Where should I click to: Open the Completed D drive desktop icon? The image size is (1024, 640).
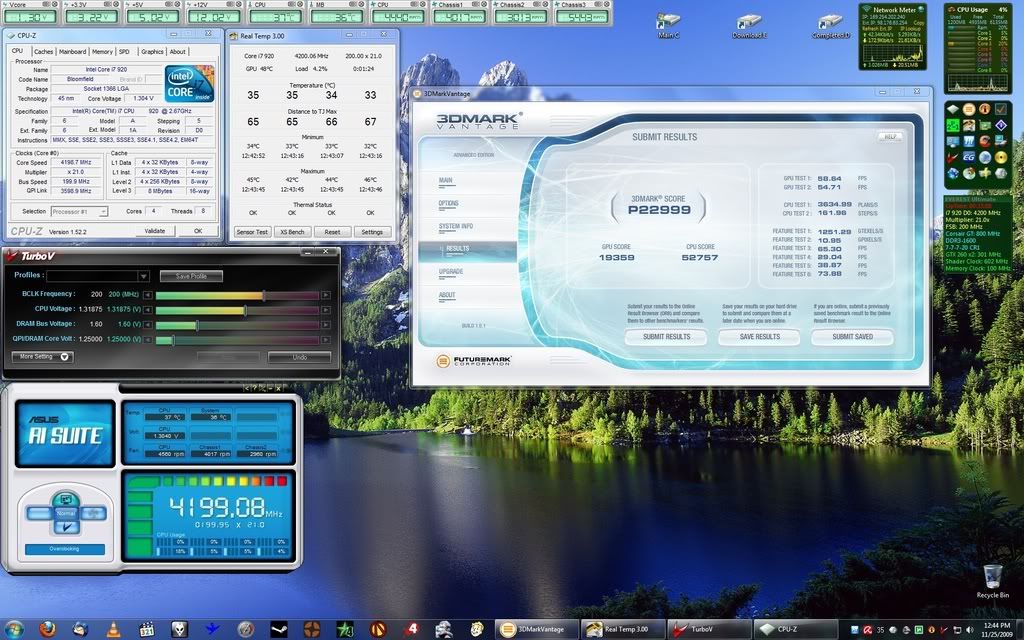[x=831, y=25]
